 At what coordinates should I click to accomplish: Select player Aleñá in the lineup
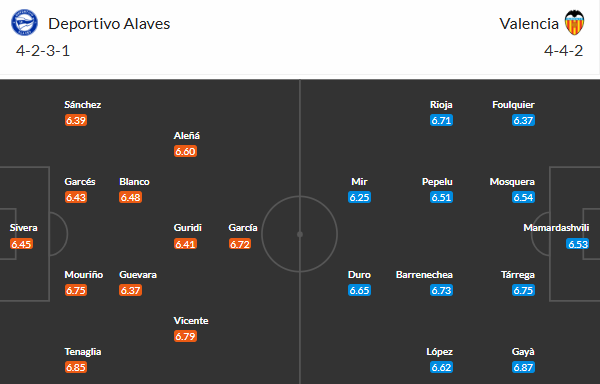(x=187, y=135)
